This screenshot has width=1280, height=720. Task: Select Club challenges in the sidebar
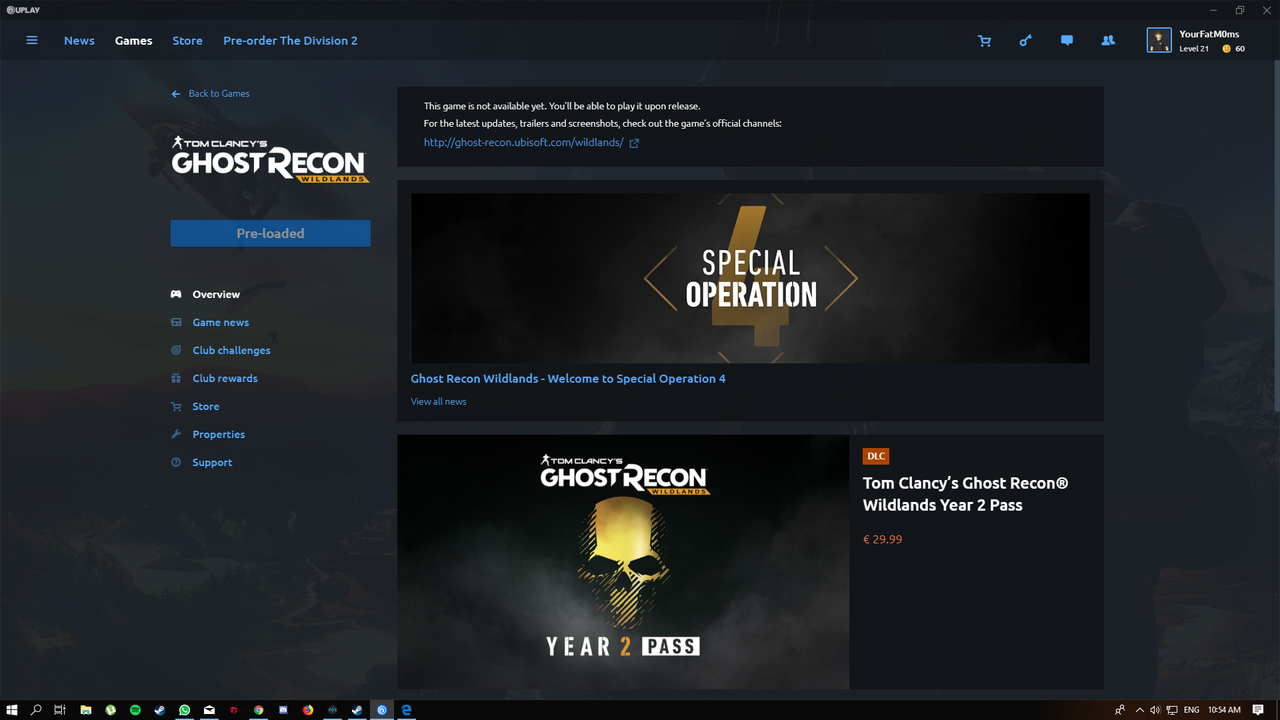(x=231, y=350)
